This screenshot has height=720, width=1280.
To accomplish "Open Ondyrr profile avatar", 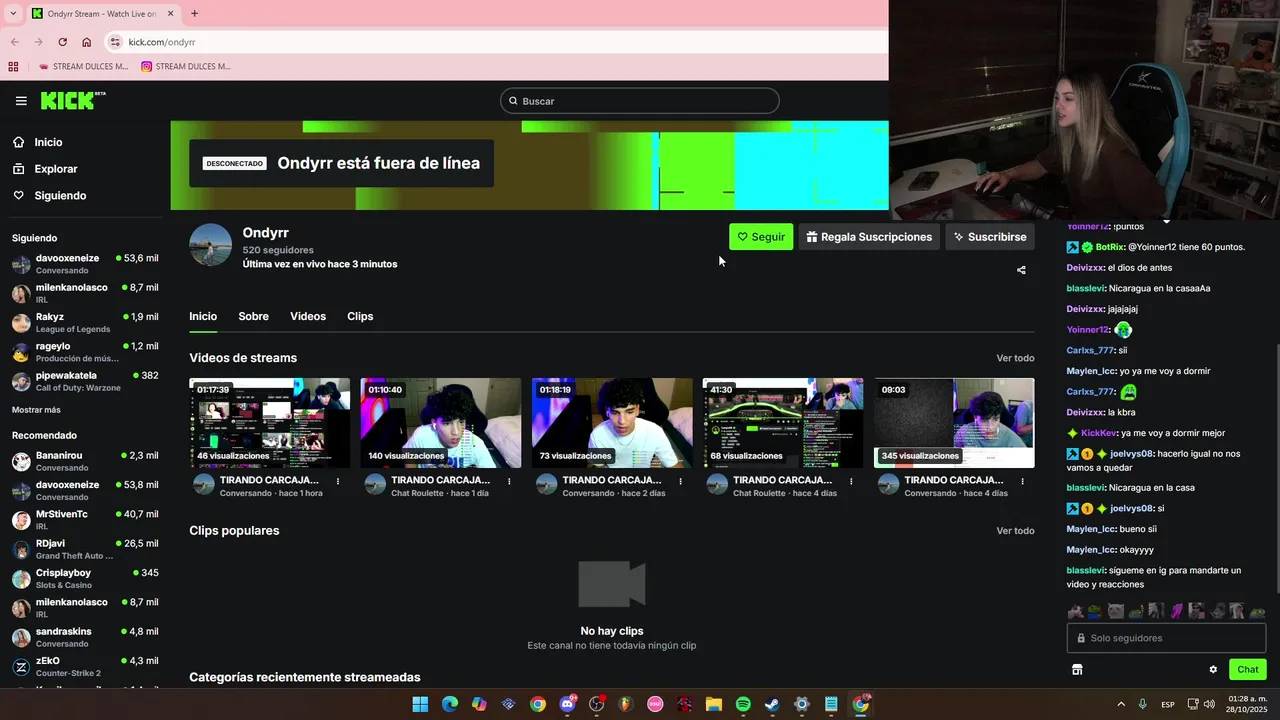I will tap(210, 245).
